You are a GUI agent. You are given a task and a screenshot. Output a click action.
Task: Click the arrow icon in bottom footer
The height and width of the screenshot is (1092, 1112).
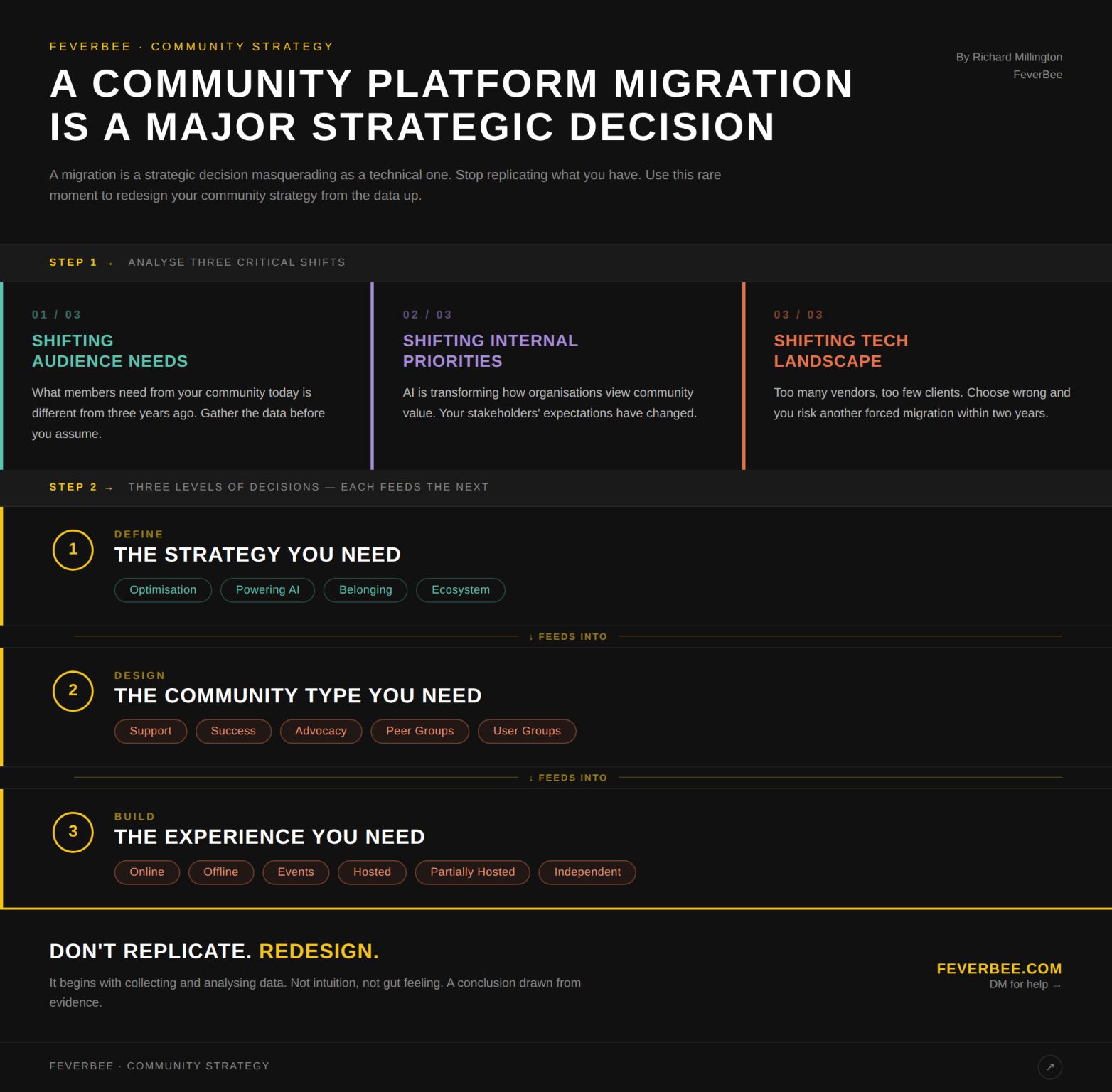click(1049, 1066)
